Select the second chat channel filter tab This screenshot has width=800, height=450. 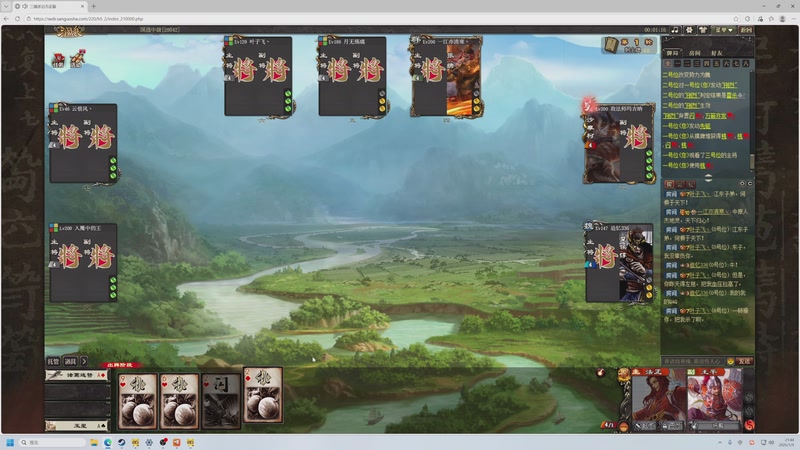[x=680, y=184]
